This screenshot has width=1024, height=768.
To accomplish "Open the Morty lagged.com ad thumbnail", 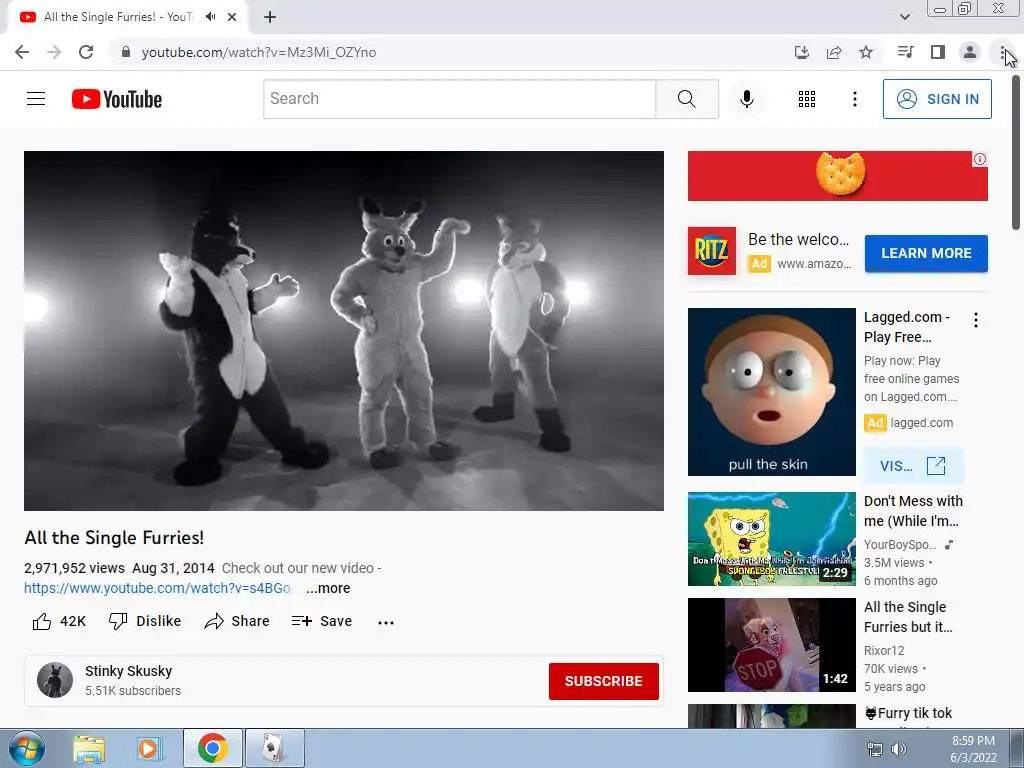I will tap(771, 392).
